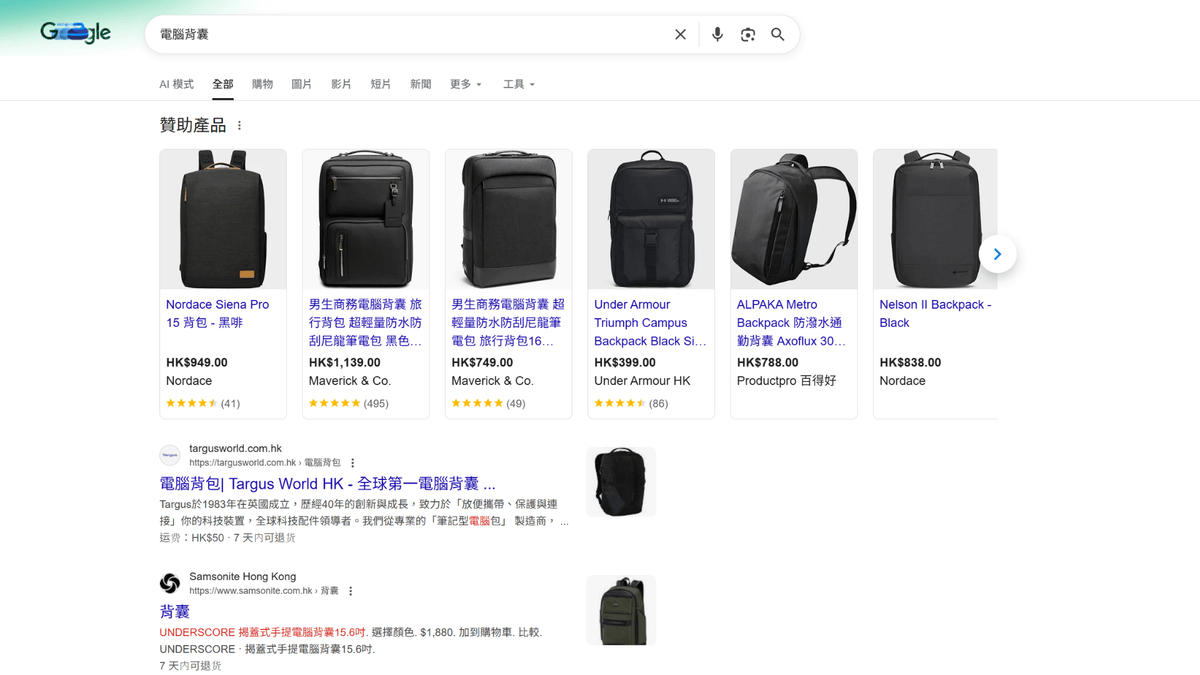
Task: Open the three-dot menu next to 贊助產品
Action: point(239,125)
